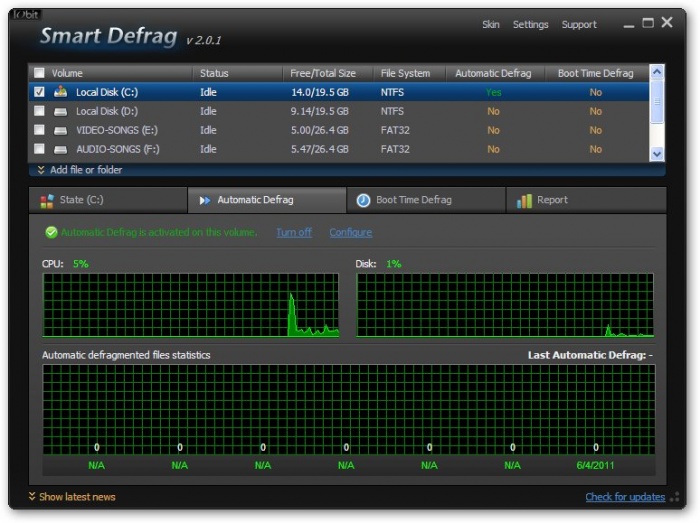This screenshot has width=700, height=523.
Task: Click the volume list scroll up arrow
Action: click(657, 72)
